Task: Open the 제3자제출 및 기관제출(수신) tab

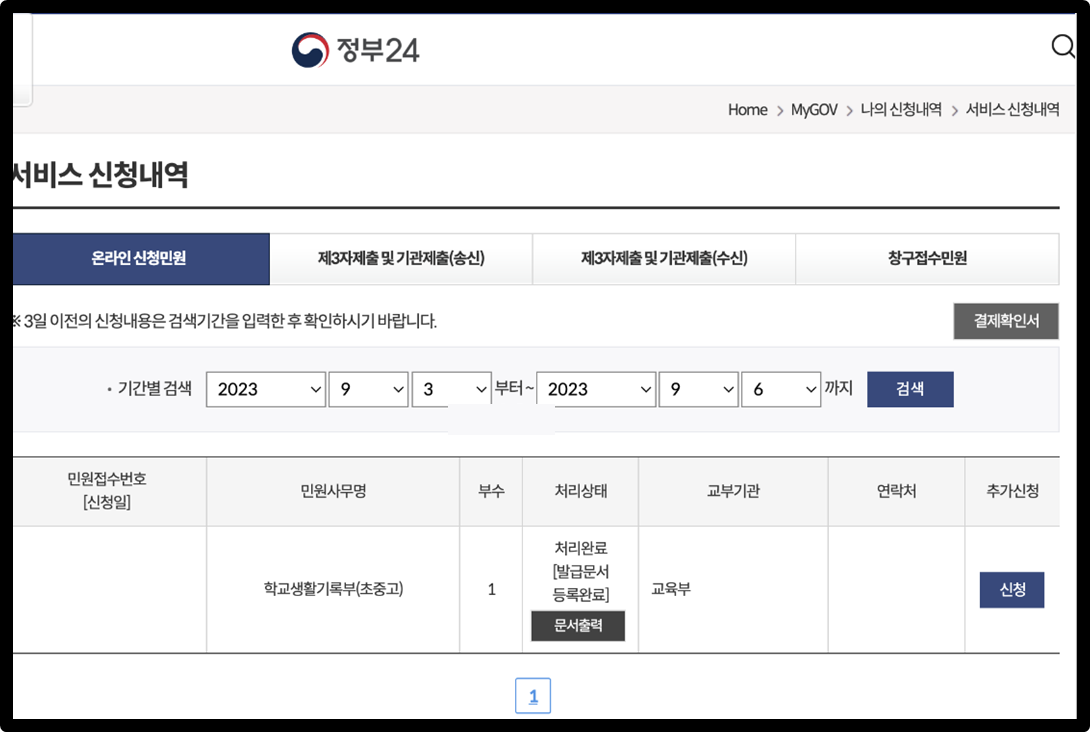Action: click(x=664, y=258)
